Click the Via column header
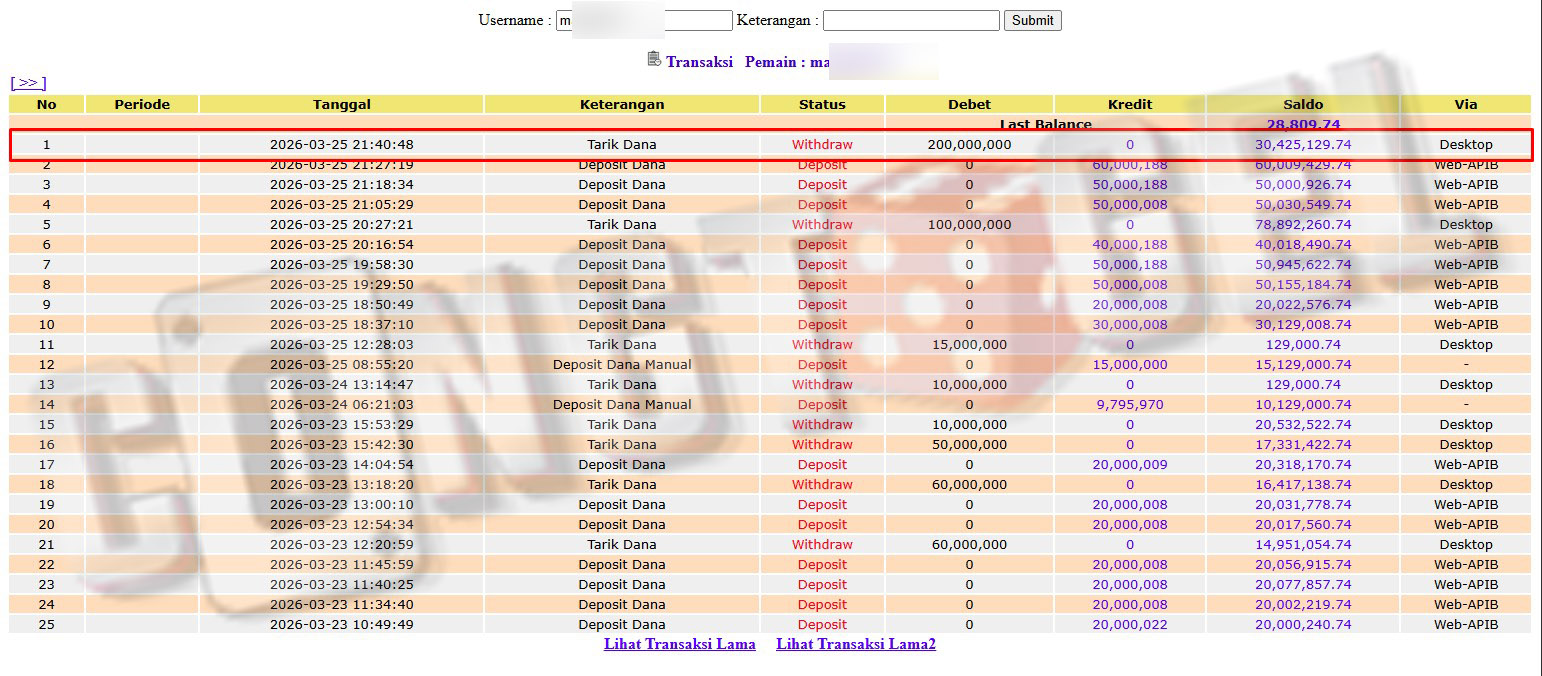Screen dimensions: 1542x676 pyautogui.click(x=1466, y=104)
